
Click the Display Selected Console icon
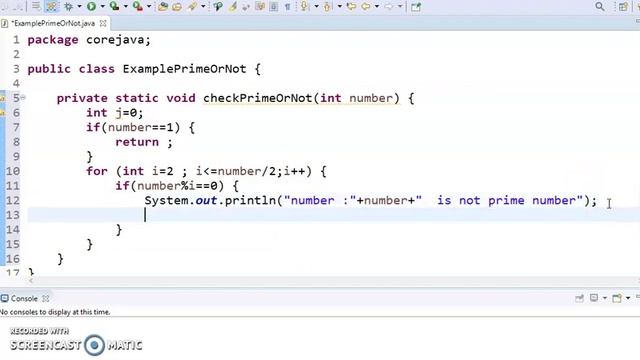click(x=594, y=298)
